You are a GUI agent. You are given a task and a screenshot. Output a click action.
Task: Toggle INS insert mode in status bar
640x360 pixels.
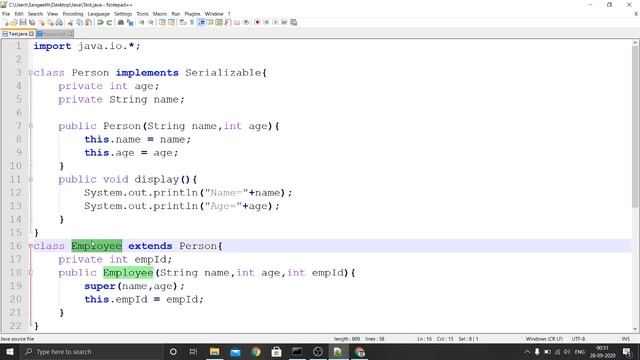(625, 339)
